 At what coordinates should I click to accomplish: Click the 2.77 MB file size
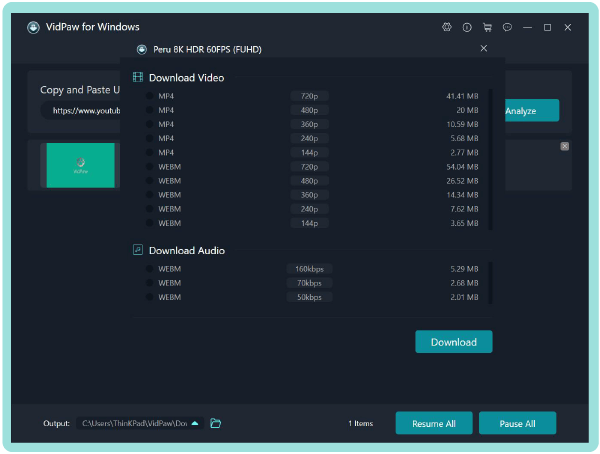click(464, 152)
